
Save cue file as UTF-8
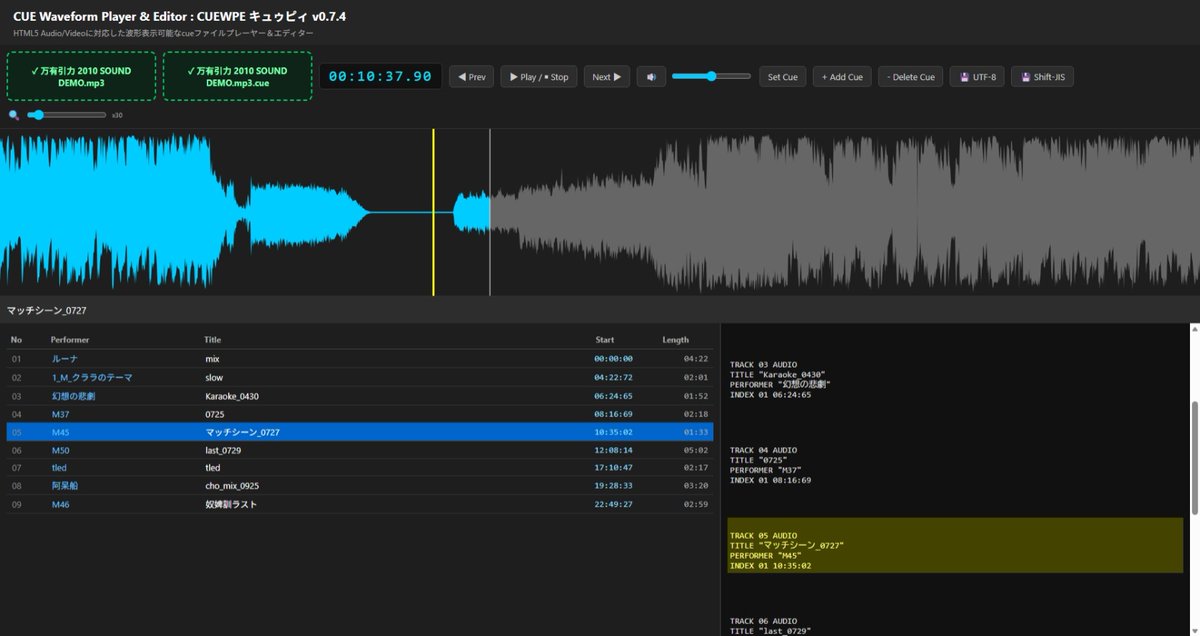click(977, 77)
